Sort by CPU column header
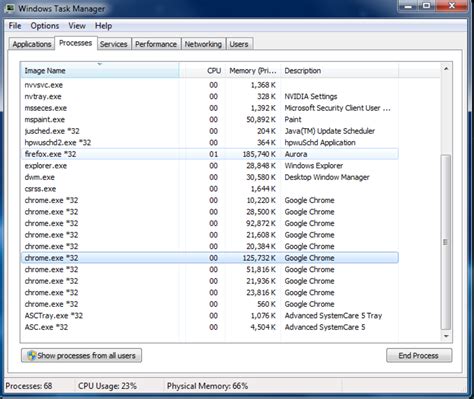This screenshot has height=399, width=474. [x=202, y=70]
